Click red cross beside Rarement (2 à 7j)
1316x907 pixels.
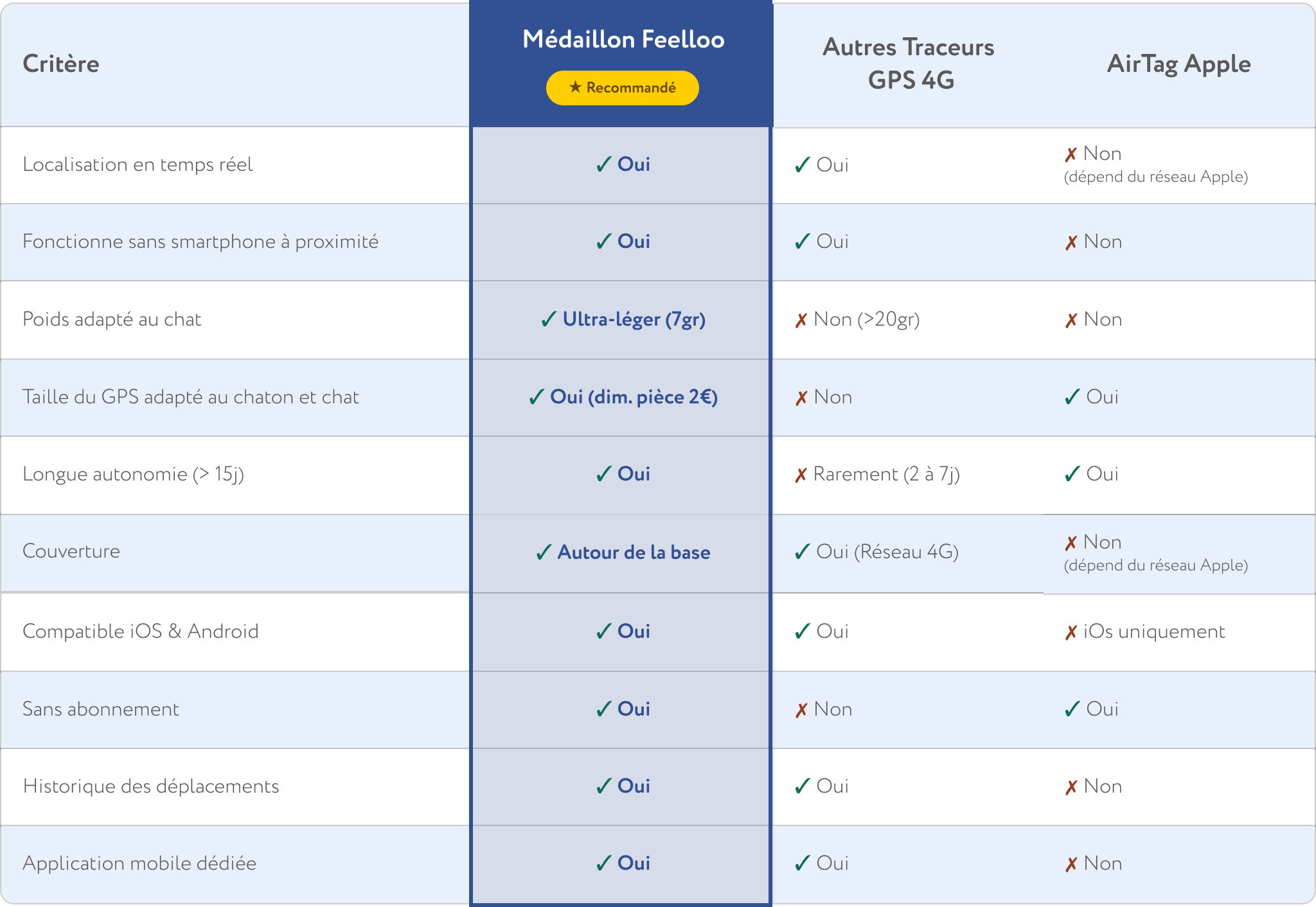click(801, 475)
